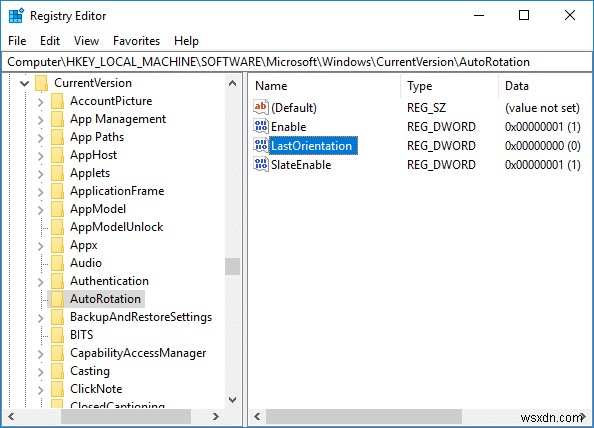Click the LastOrientation DWORD value icon
Screen dimensions: 594x428
(261, 145)
